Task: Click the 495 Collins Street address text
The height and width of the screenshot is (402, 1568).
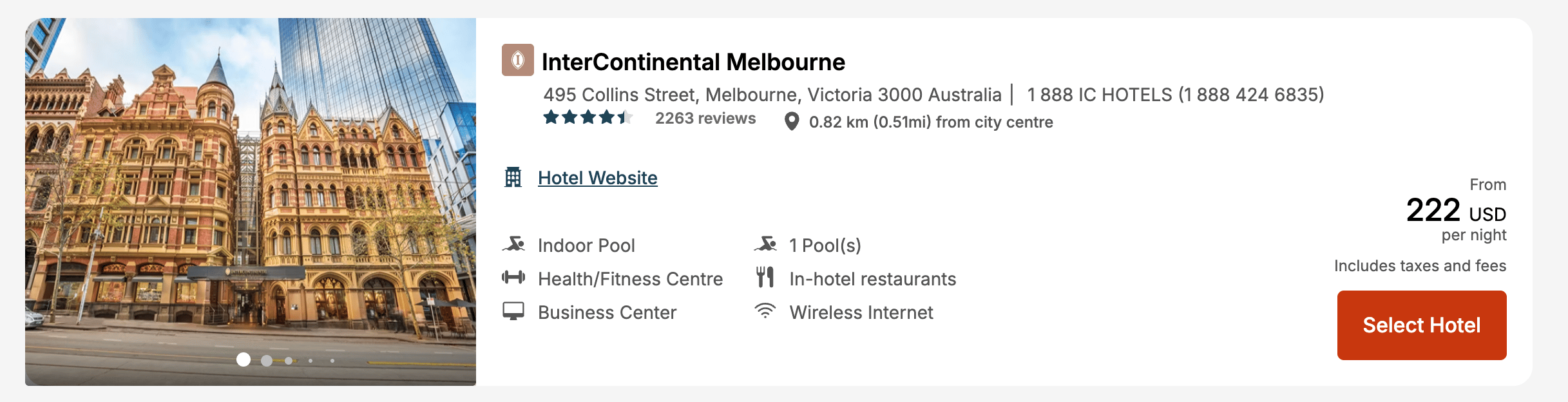Action: [x=772, y=95]
